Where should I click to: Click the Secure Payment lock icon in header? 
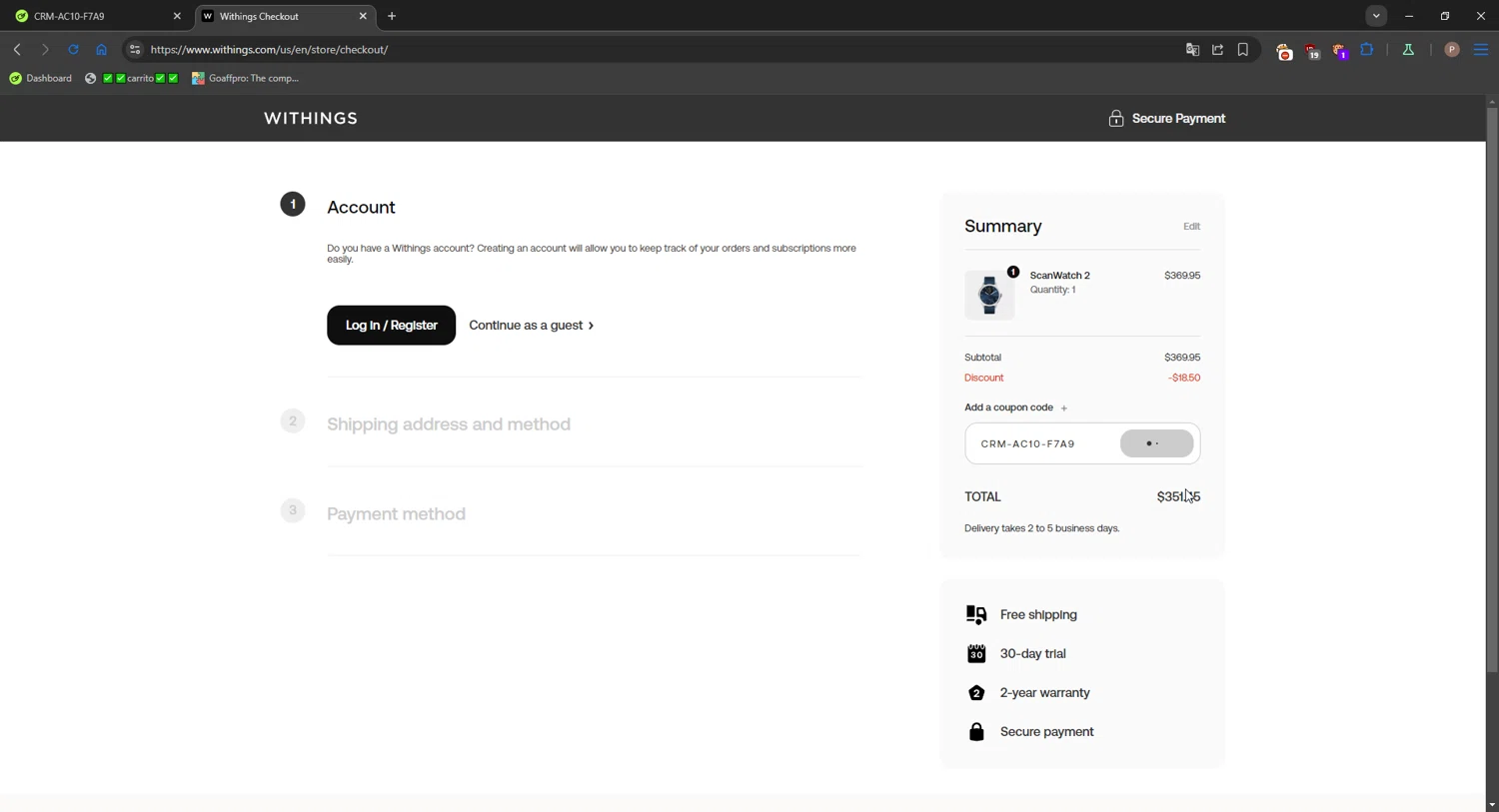click(1116, 119)
